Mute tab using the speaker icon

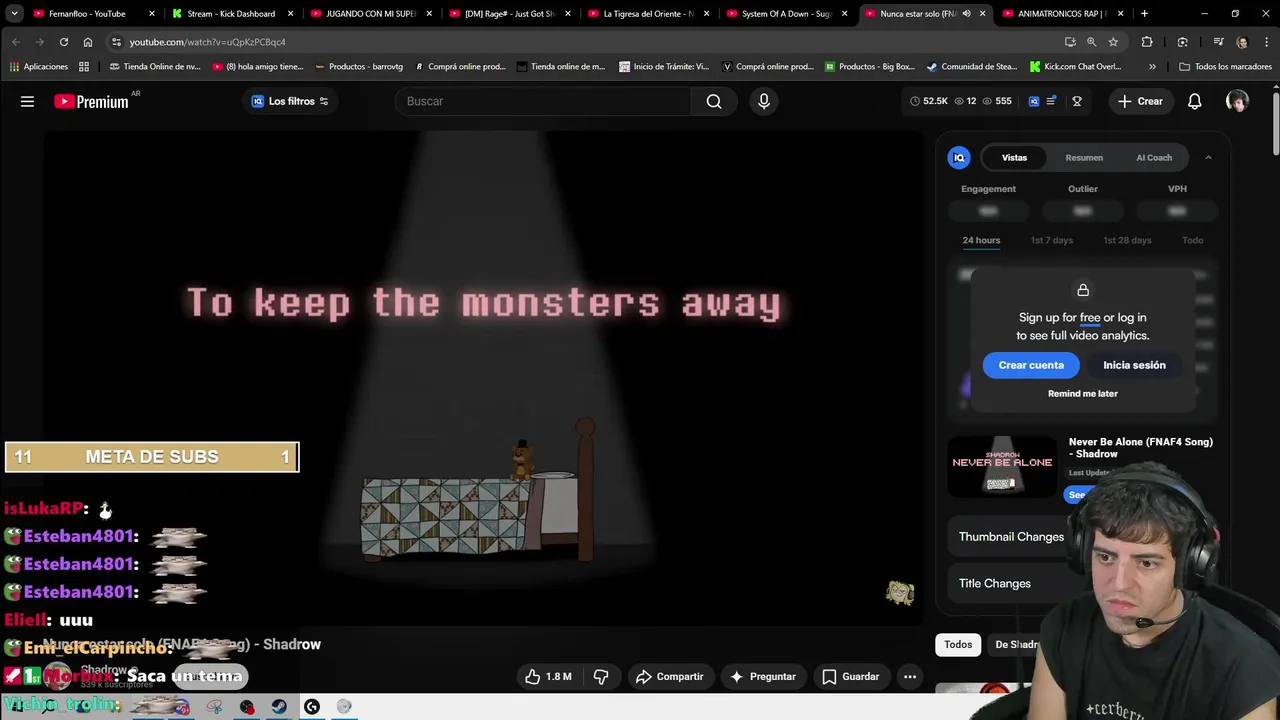[x=966, y=14]
